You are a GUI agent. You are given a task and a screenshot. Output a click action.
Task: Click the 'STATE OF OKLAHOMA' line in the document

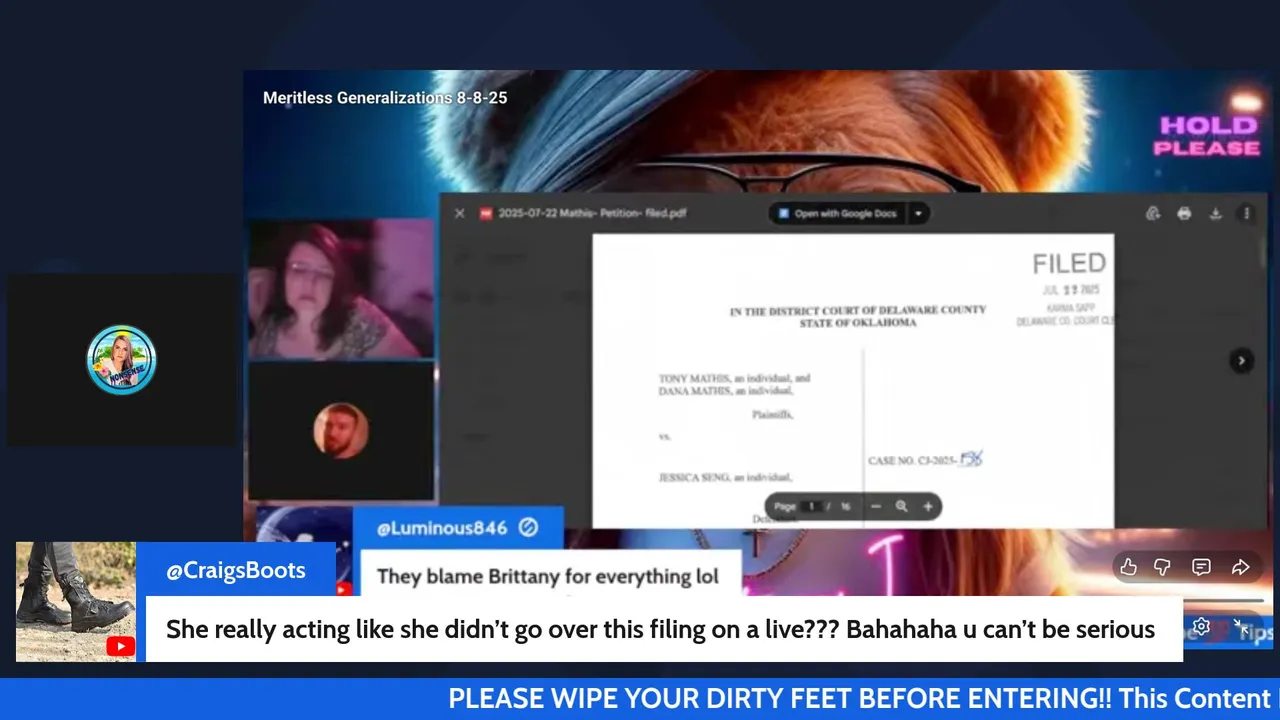858,323
